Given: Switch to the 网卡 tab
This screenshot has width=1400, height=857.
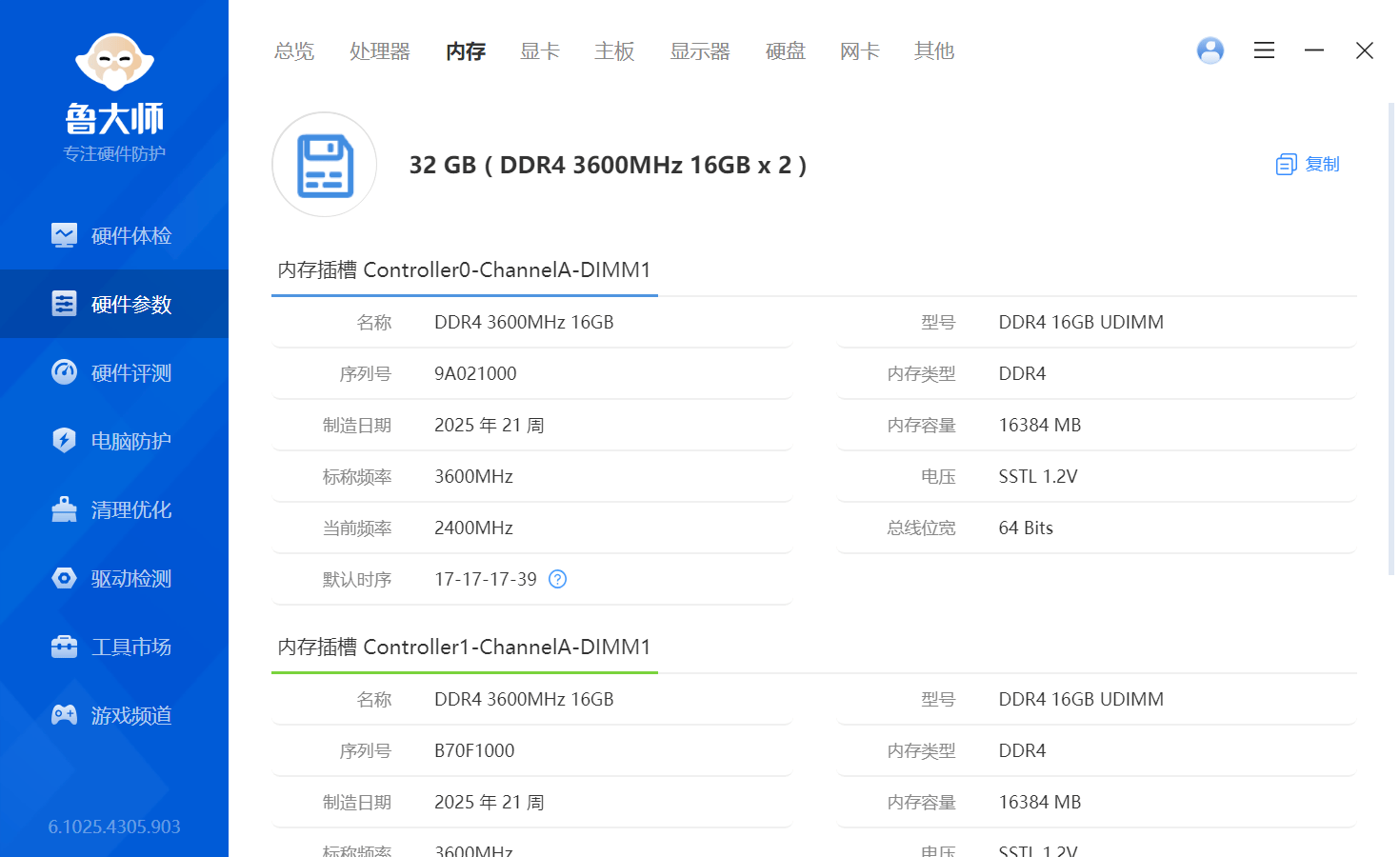Looking at the screenshot, I should coord(860,51).
